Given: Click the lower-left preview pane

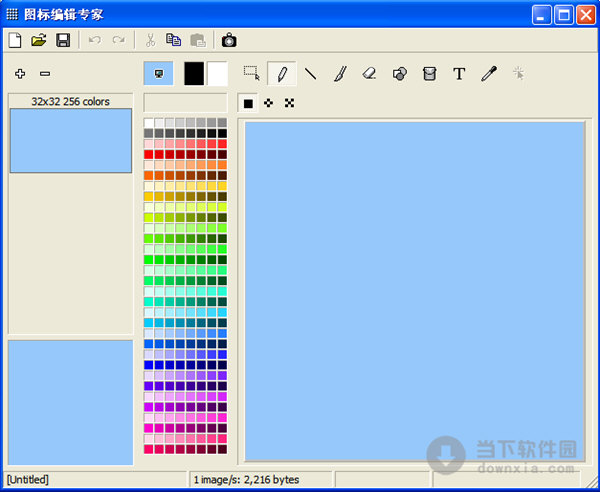Looking at the screenshot, I should (71, 402).
